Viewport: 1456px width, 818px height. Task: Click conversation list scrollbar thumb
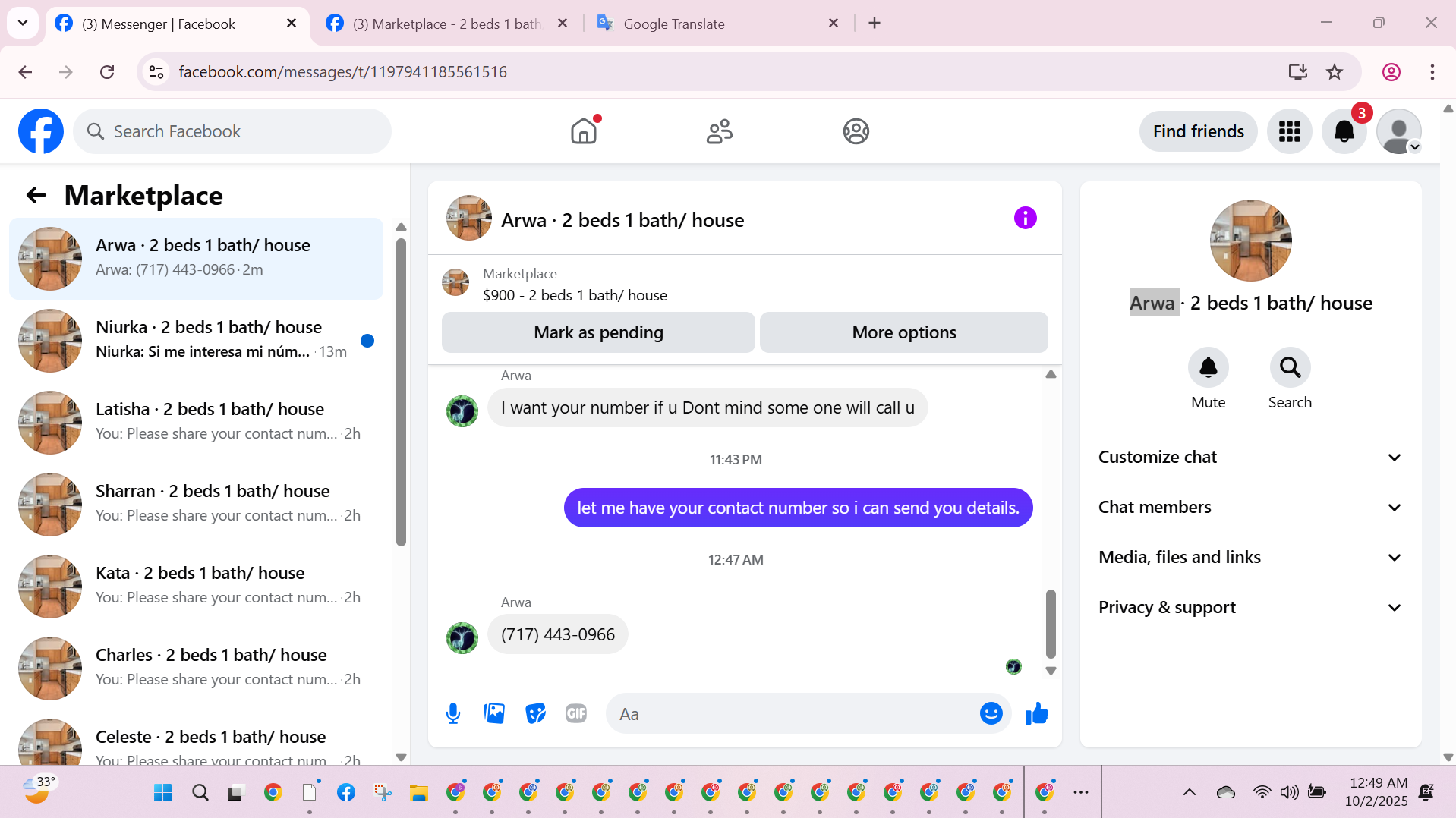401,392
